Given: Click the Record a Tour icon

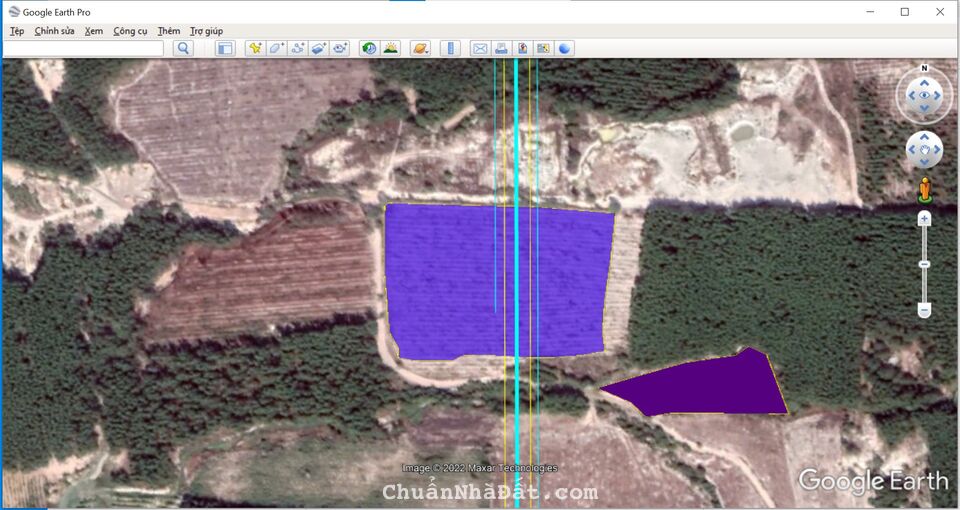Looking at the screenshot, I should pos(340,48).
